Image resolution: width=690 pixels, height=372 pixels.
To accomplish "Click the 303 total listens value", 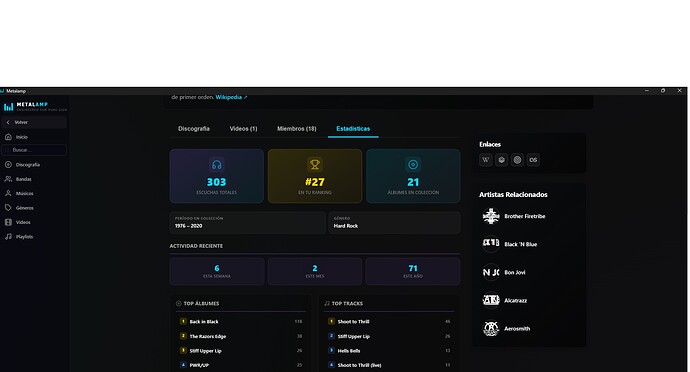I will (x=217, y=182).
